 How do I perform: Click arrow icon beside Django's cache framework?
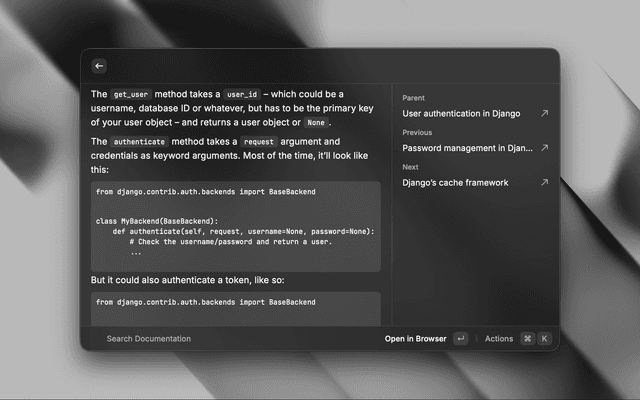point(544,183)
